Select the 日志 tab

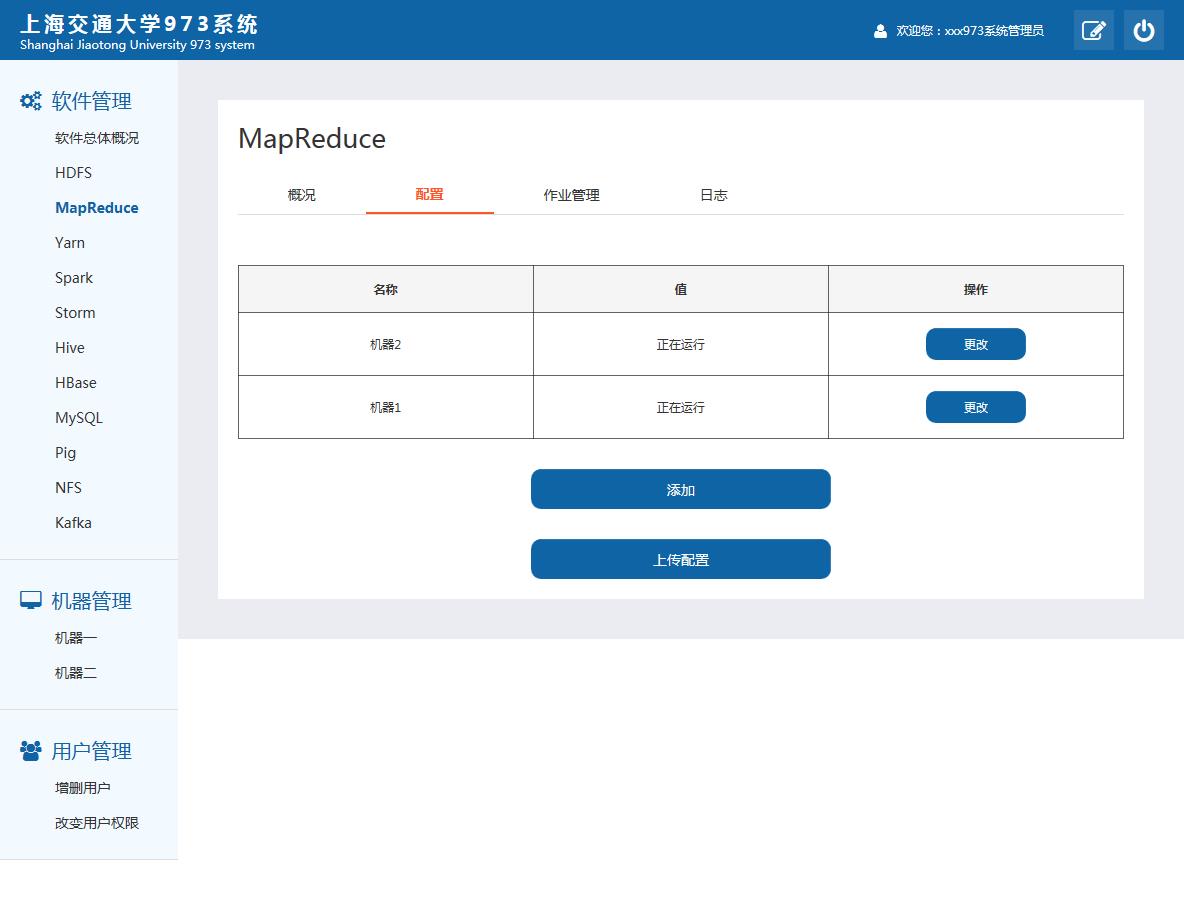(x=713, y=195)
